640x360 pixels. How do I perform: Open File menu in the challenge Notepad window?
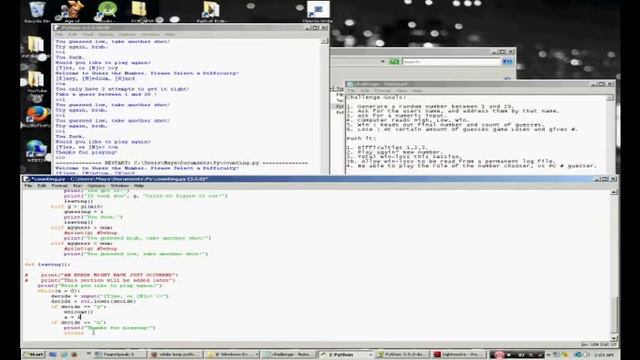[x=351, y=91]
